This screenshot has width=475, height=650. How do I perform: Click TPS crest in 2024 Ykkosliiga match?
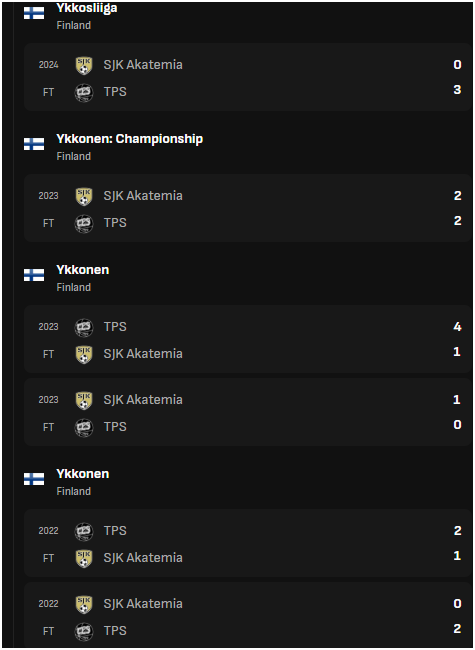84,92
